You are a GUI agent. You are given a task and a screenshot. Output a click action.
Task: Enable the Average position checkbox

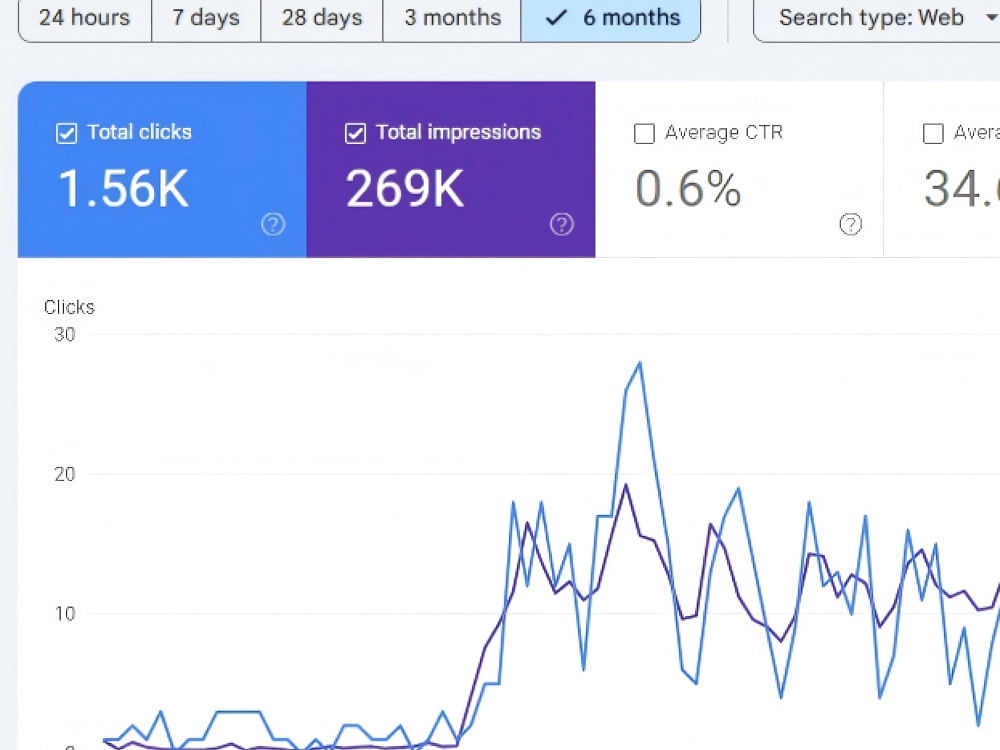point(933,133)
